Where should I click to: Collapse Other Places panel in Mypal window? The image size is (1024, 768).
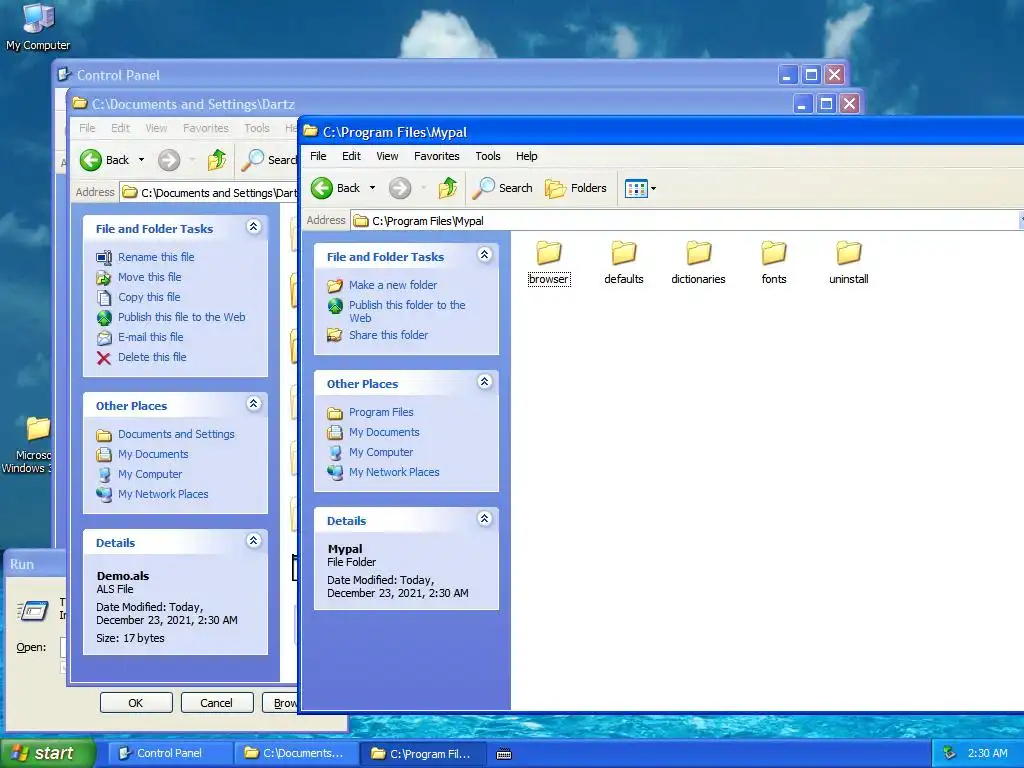(485, 381)
